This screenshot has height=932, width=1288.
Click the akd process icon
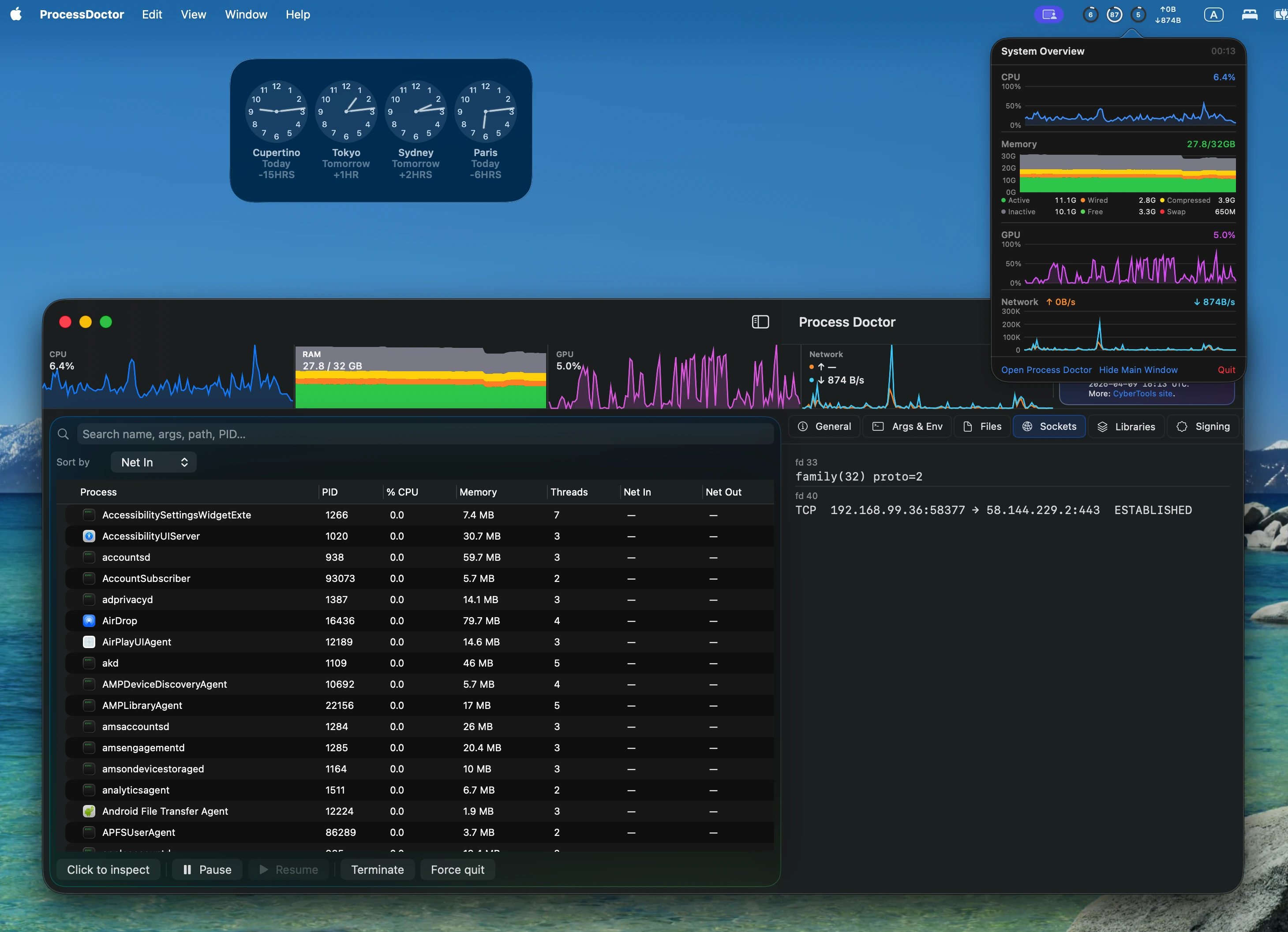click(89, 663)
